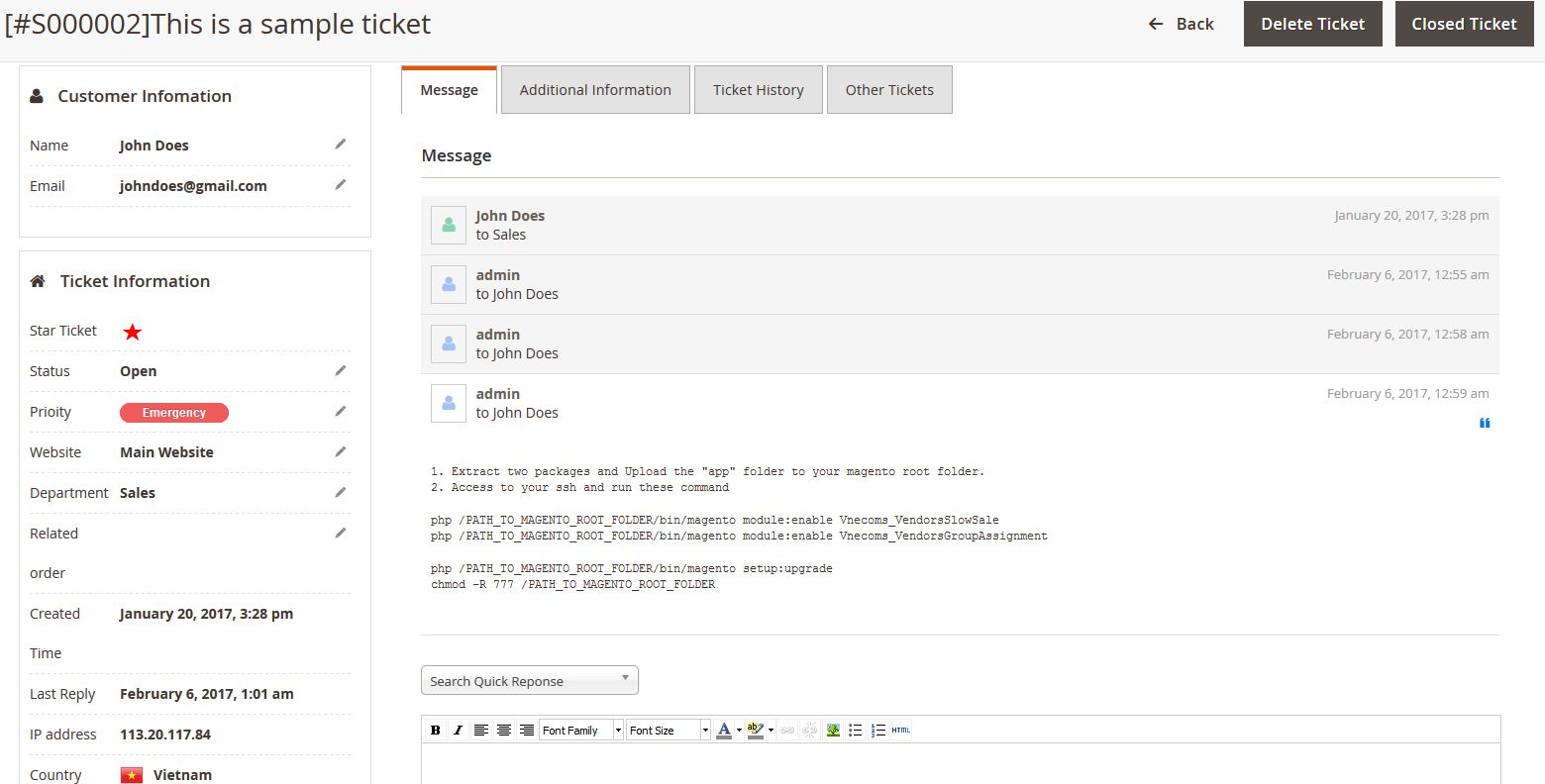Align text right in the editor

click(x=527, y=730)
